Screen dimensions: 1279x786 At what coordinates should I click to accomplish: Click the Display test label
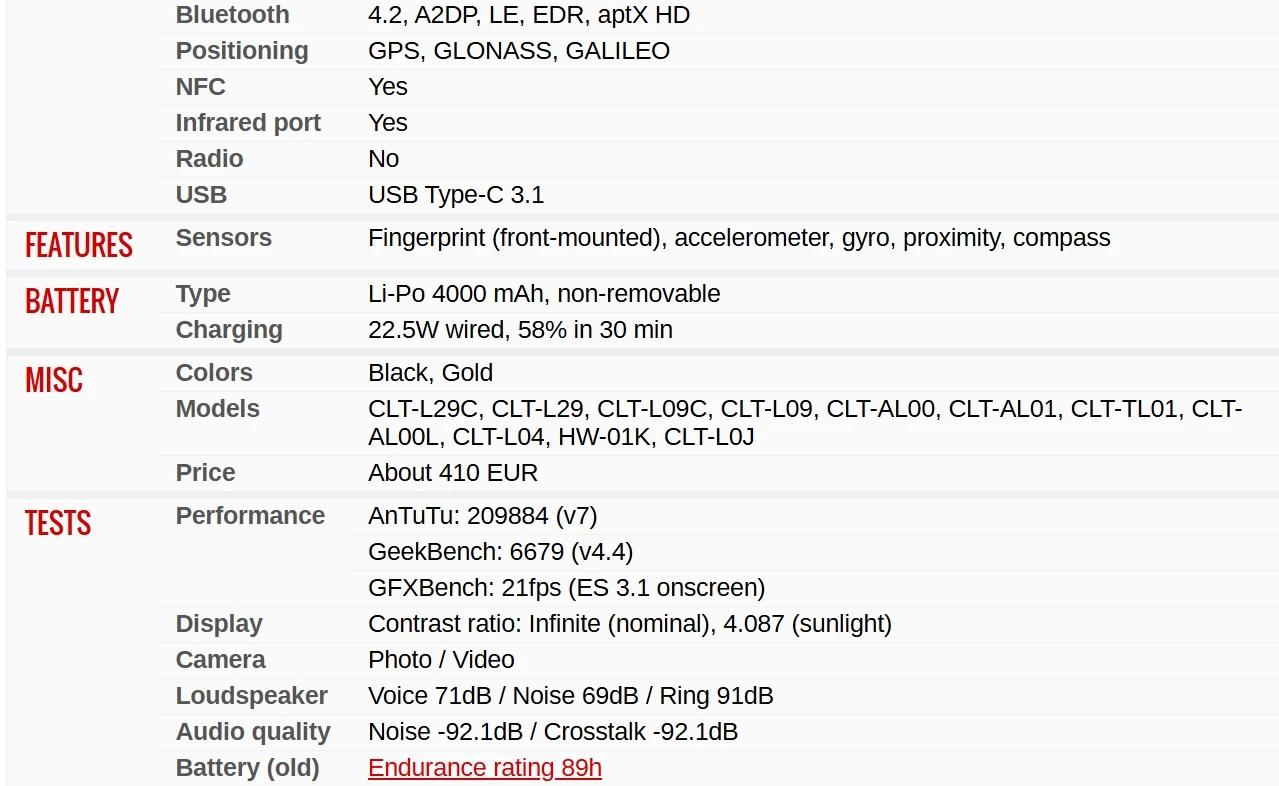click(x=219, y=624)
